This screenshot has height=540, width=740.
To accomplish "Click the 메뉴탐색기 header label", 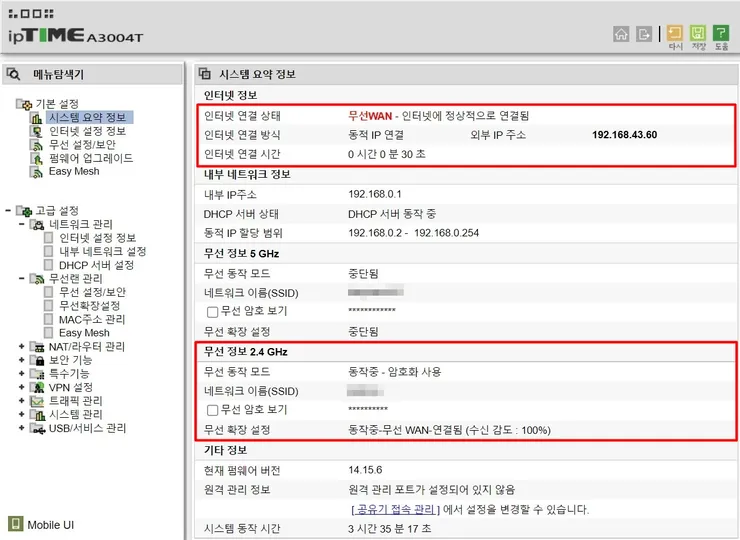I will 59,74.
